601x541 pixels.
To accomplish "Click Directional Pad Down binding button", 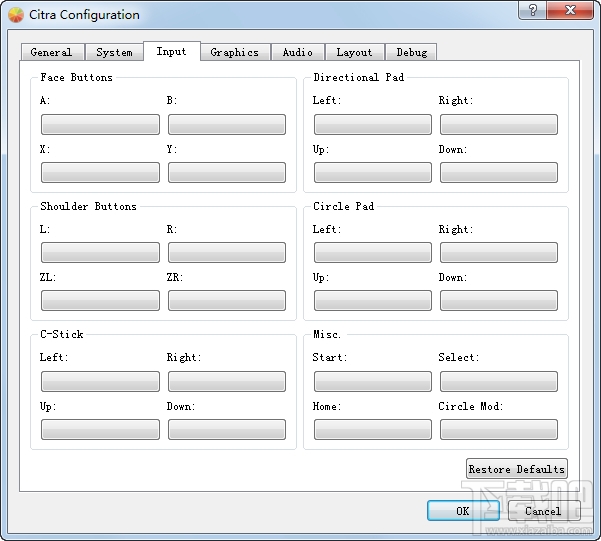I will click(499, 172).
